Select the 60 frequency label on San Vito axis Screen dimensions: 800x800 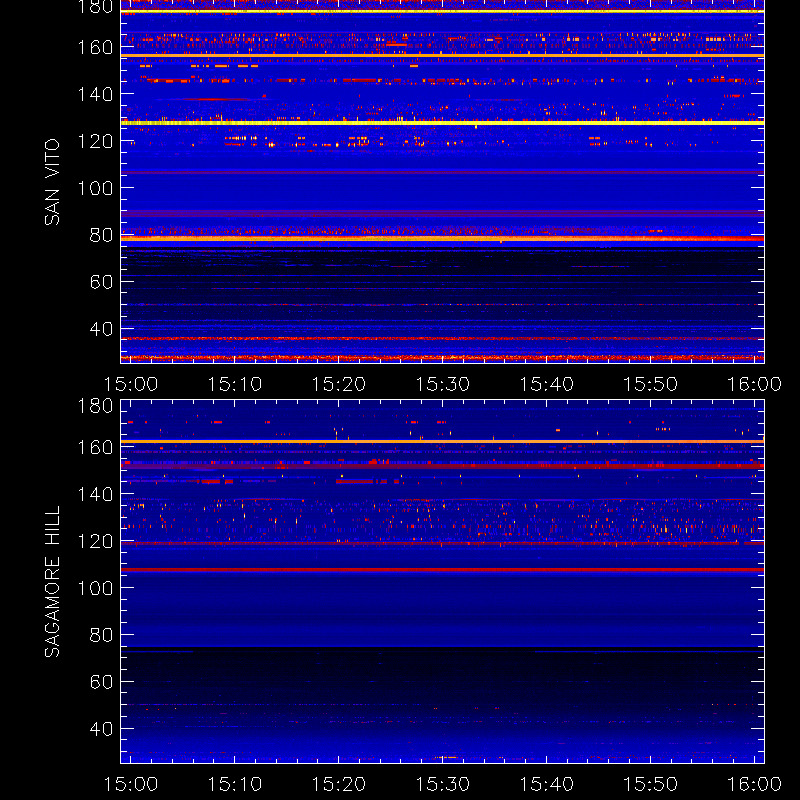[x=101, y=282]
